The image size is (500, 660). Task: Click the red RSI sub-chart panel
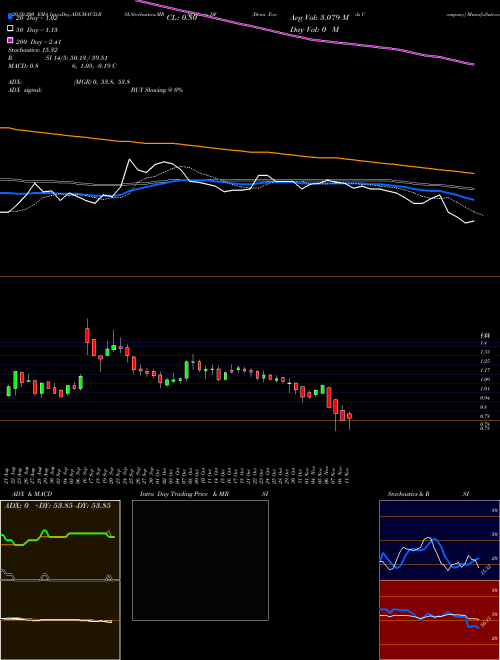(x=439, y=620)
